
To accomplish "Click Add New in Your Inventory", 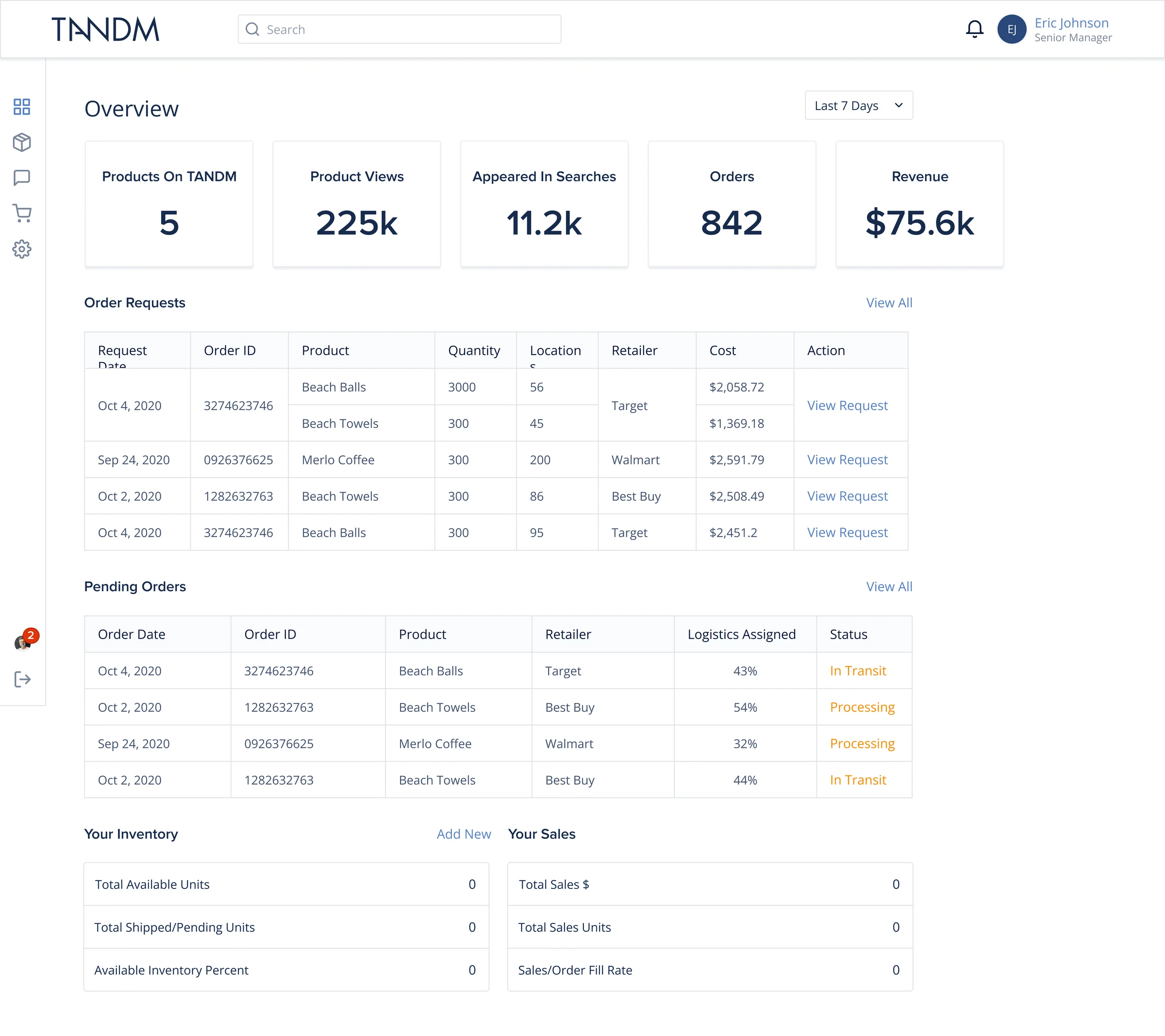I will [464, 834].
